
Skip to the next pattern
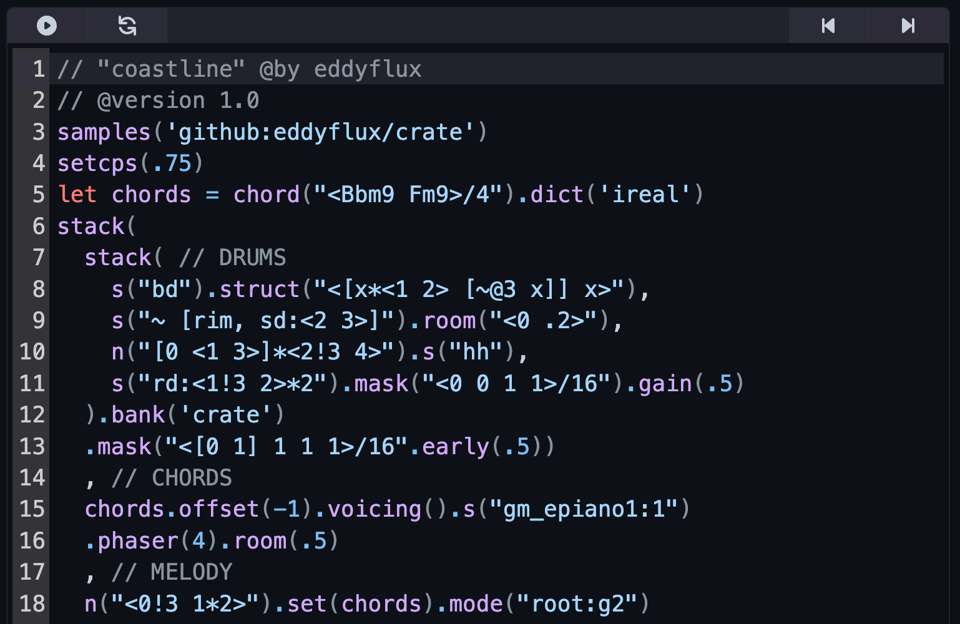tap(907, 26)
